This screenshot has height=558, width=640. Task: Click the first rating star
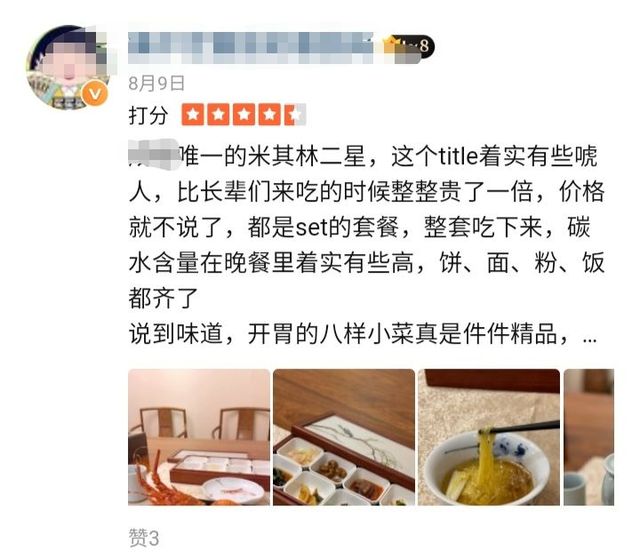pos(193,115)
